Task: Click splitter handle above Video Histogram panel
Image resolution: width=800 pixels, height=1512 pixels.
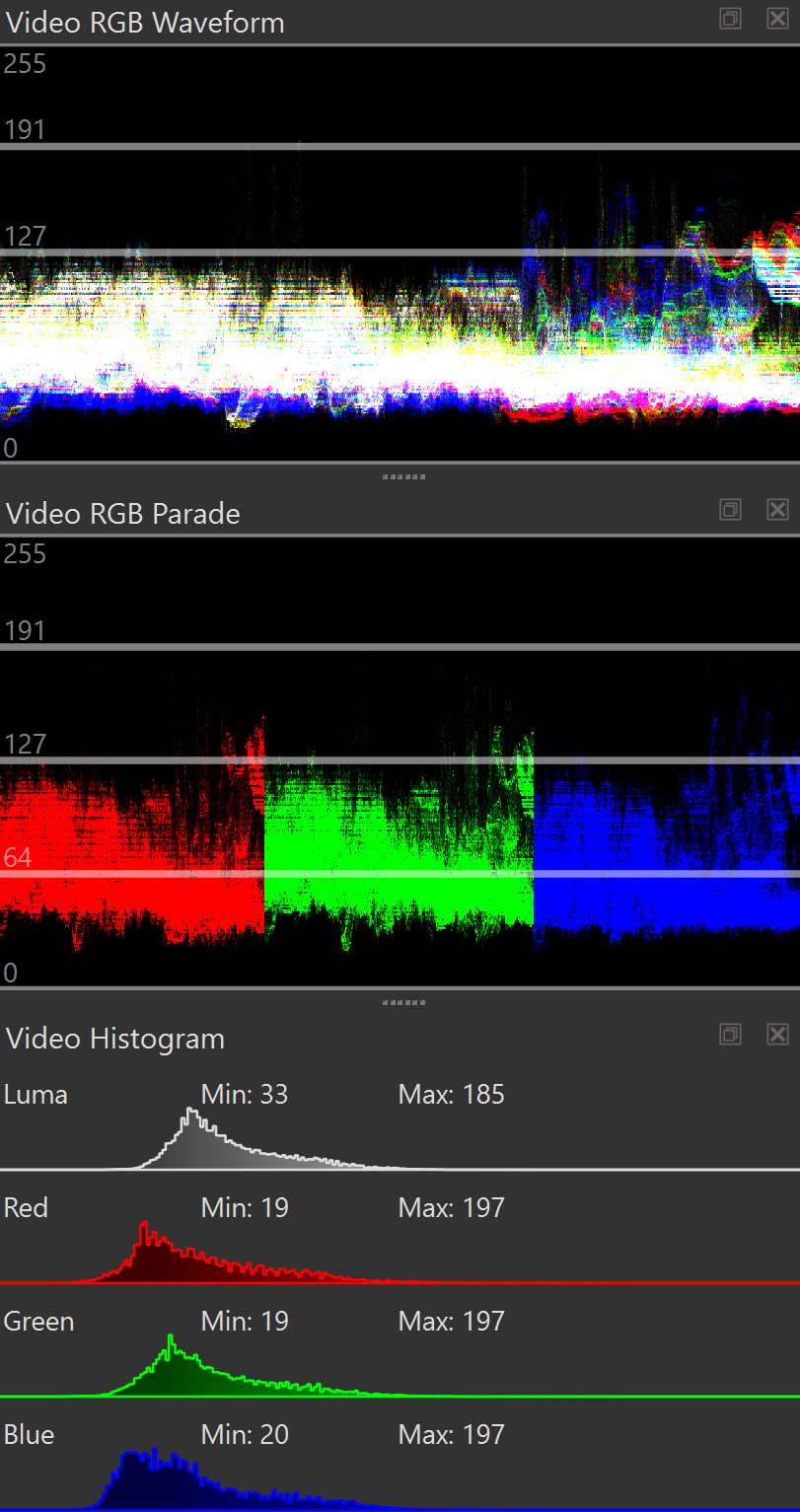Action: [x=402, y=1002]
